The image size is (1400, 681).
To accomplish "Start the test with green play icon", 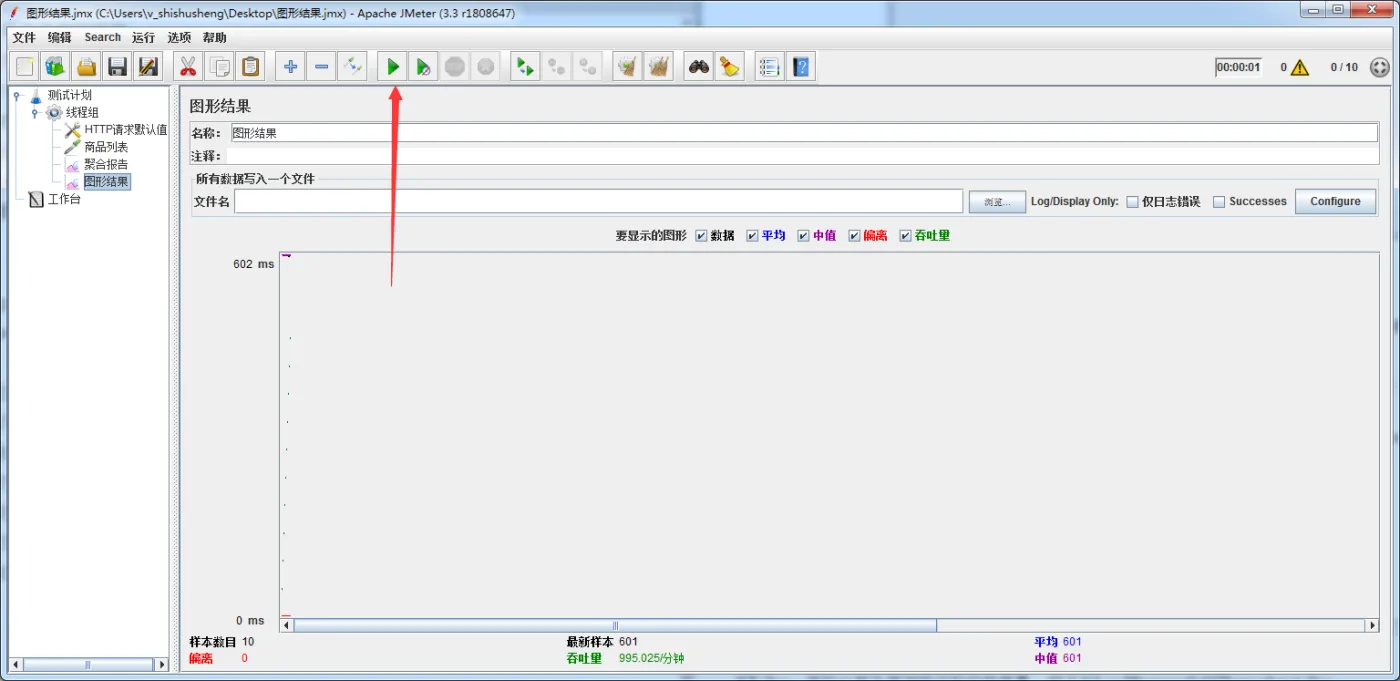I will coord(393,67).
